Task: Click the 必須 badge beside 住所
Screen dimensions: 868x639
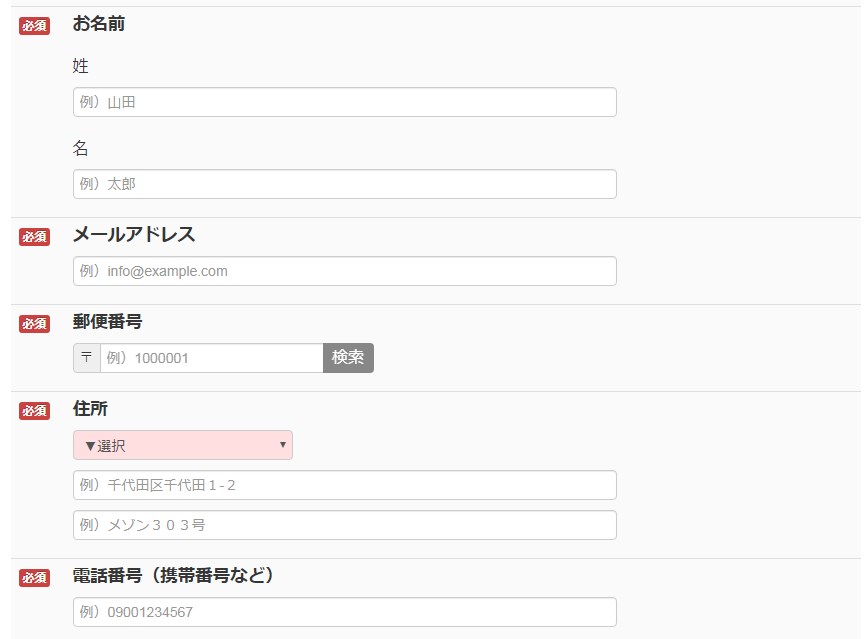Action: coord(34,411)
